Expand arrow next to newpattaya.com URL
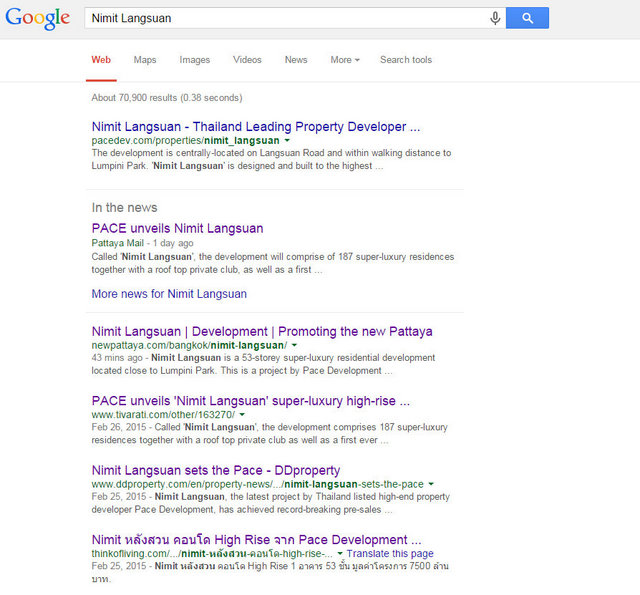Image resolution: width=640 pixels, height=595 pixels. (x=294, y=345)
